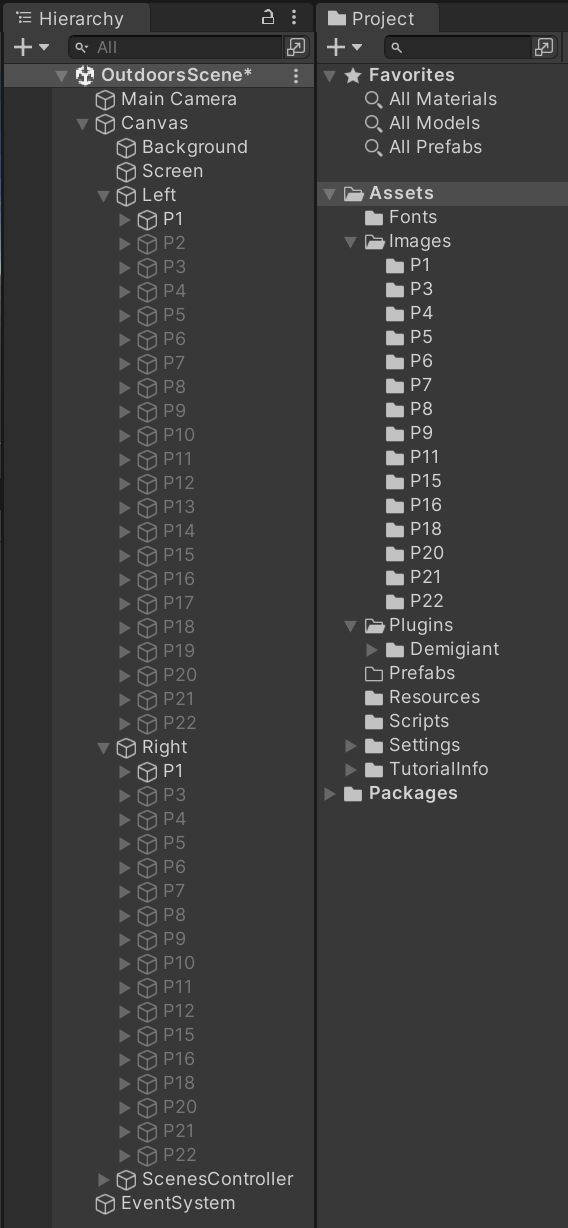Image resolution: width=568 pixels, height=1228 pixels.
Task: Toggle the Hierarchy panel lock icon
Action: (268, 17)
